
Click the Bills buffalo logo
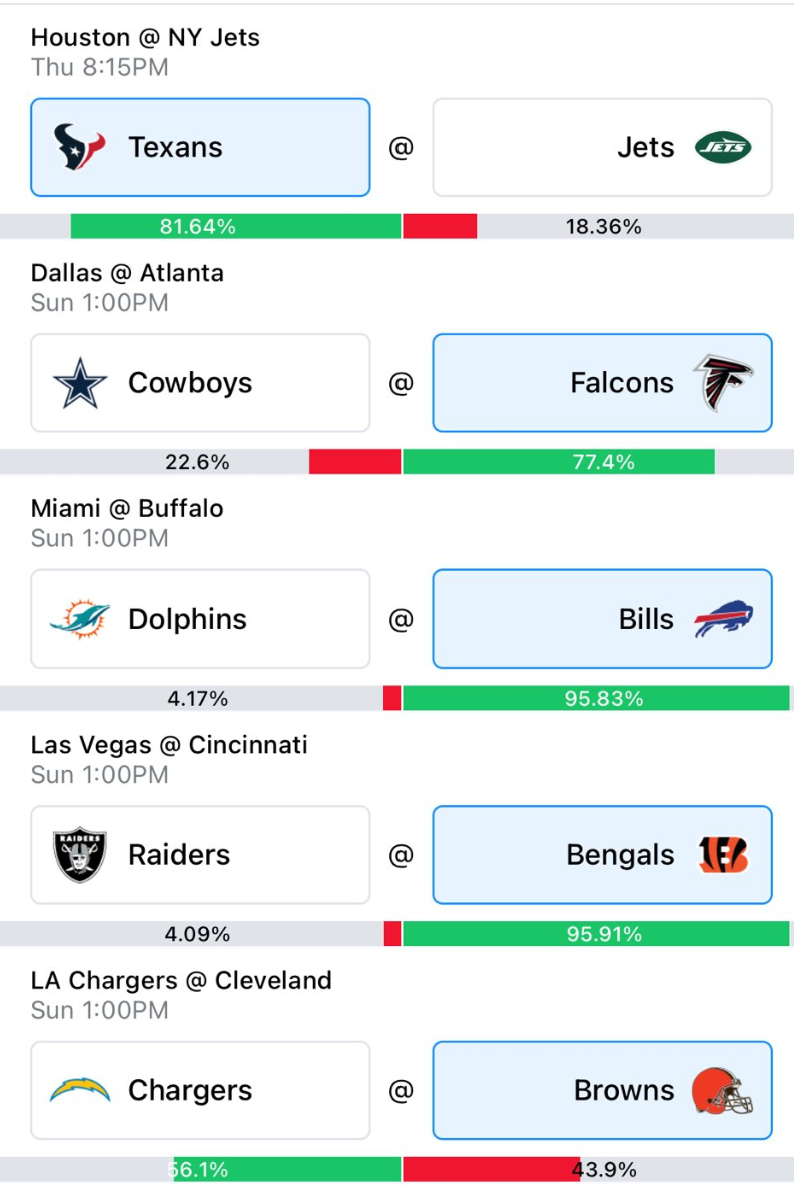[x=723, y=619]
